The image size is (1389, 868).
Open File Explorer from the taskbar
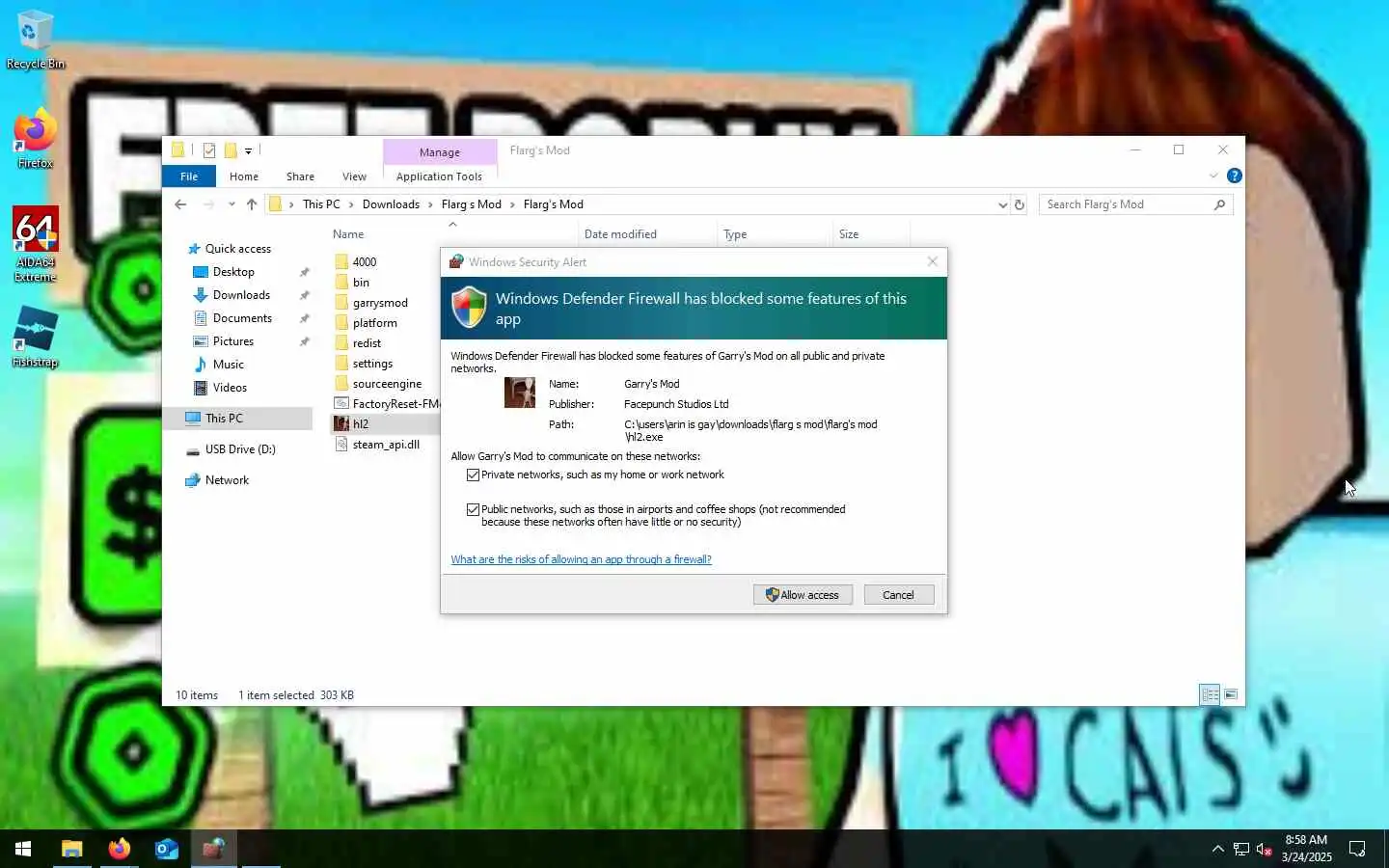click(71, 849)
